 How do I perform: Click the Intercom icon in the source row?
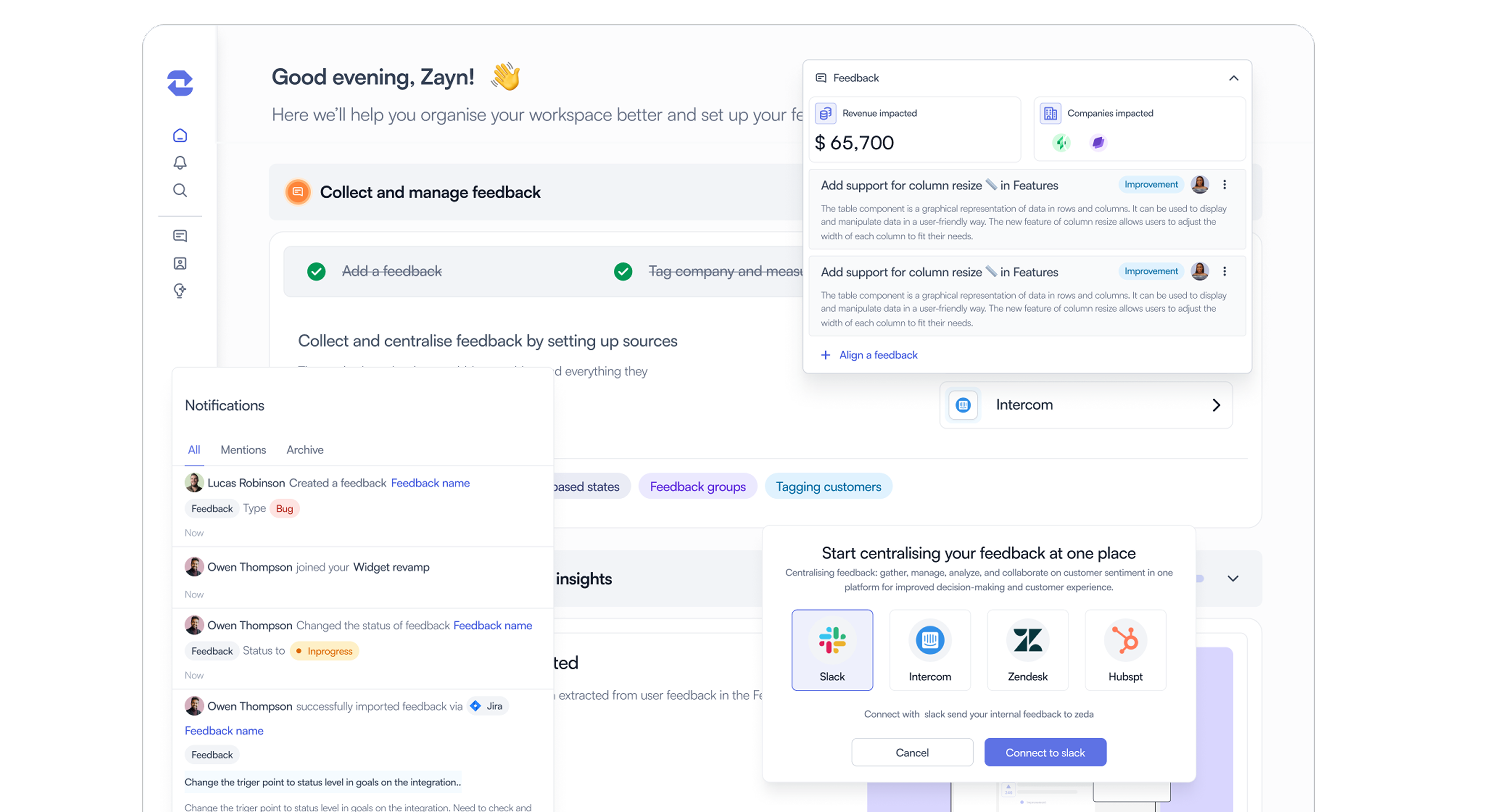coord(963,405)
